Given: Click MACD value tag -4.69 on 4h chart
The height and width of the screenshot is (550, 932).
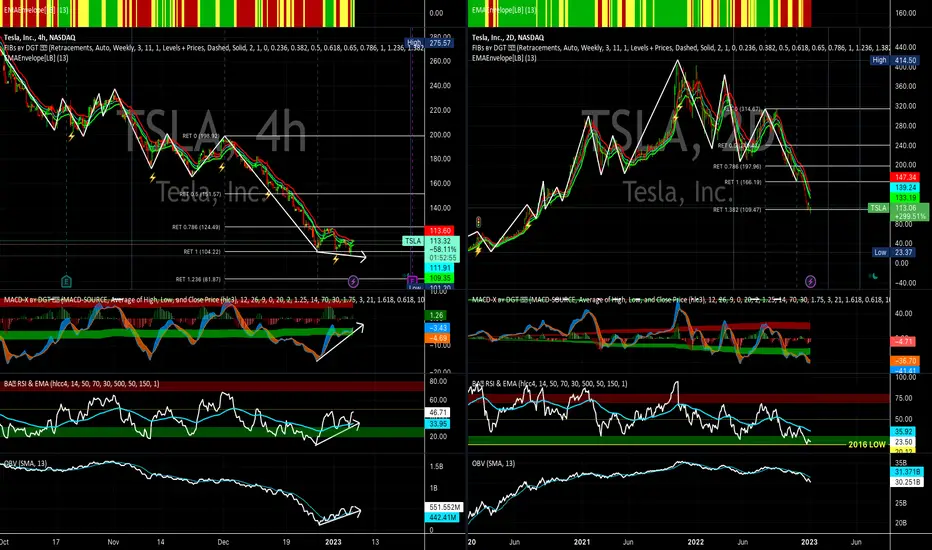Looking at the screenshot, I should (x=437, y=338).
